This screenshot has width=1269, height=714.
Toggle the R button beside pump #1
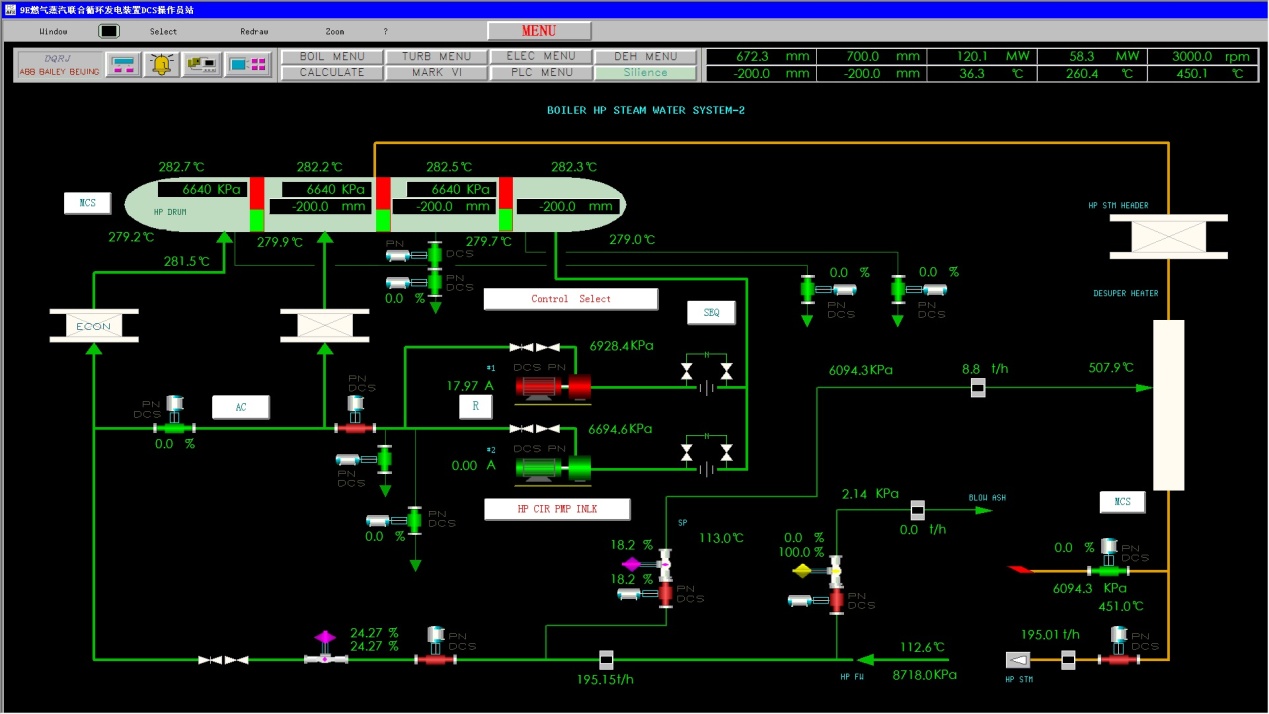tap(475, 407)
